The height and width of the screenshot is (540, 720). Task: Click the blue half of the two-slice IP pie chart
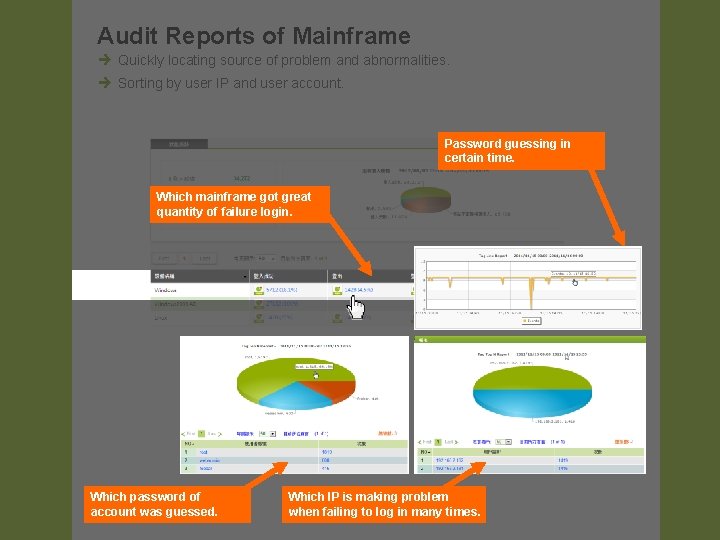532,403
